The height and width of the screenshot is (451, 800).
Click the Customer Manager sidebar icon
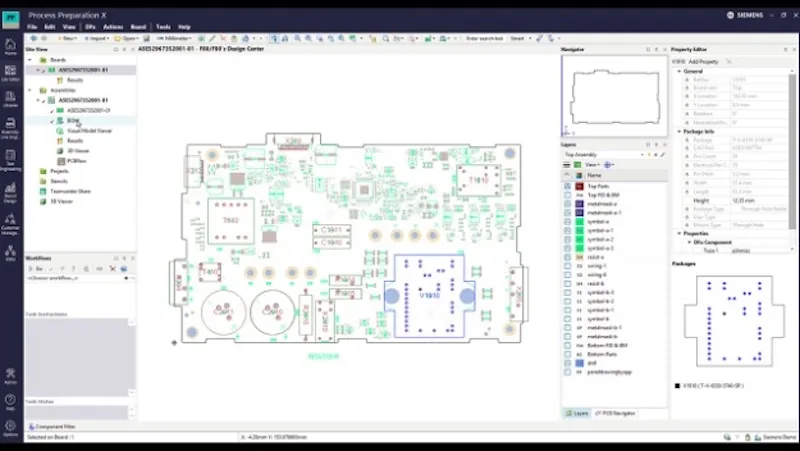tap(10, 224)
